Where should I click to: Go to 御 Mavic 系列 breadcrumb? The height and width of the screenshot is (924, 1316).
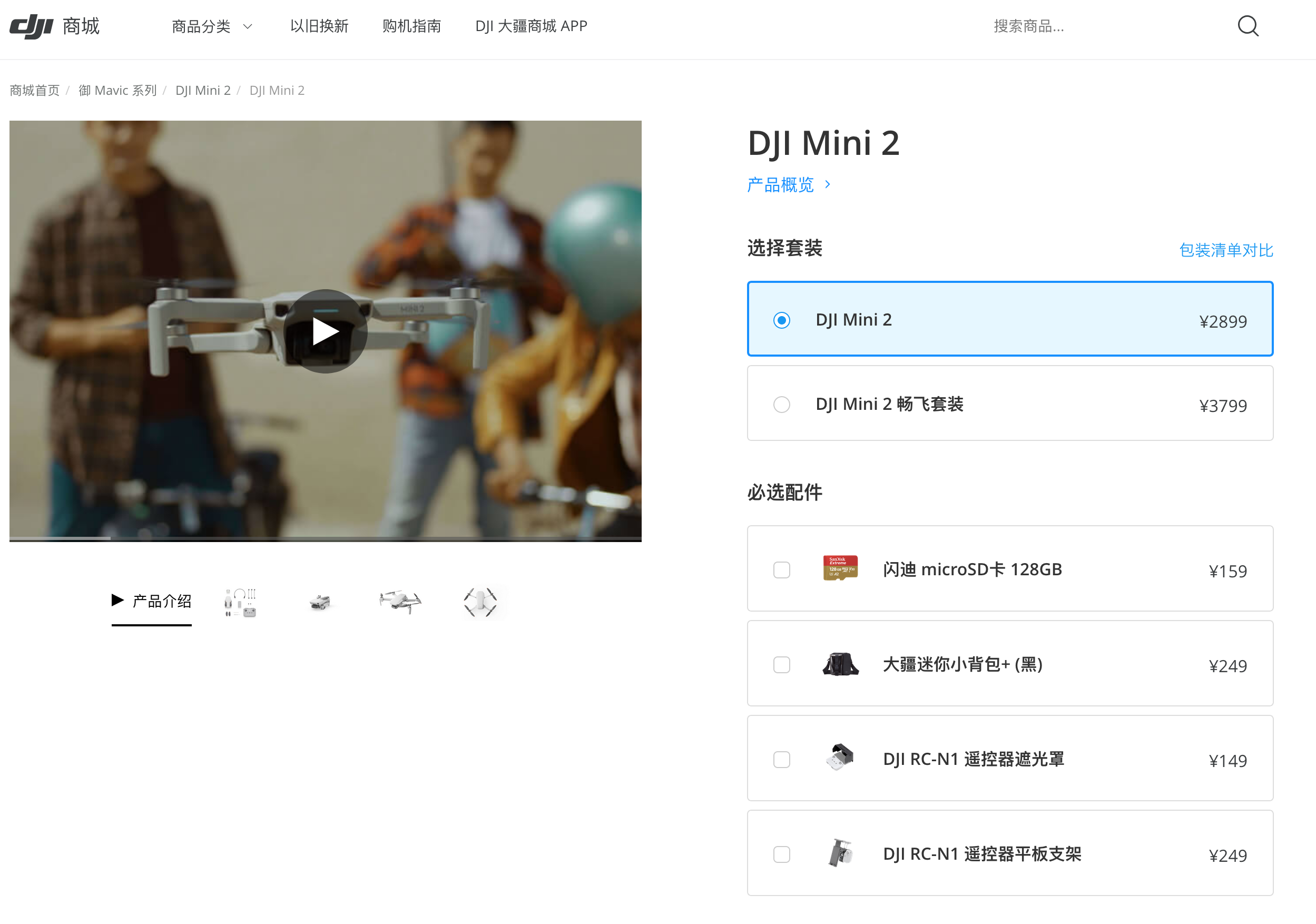[117, 91]
